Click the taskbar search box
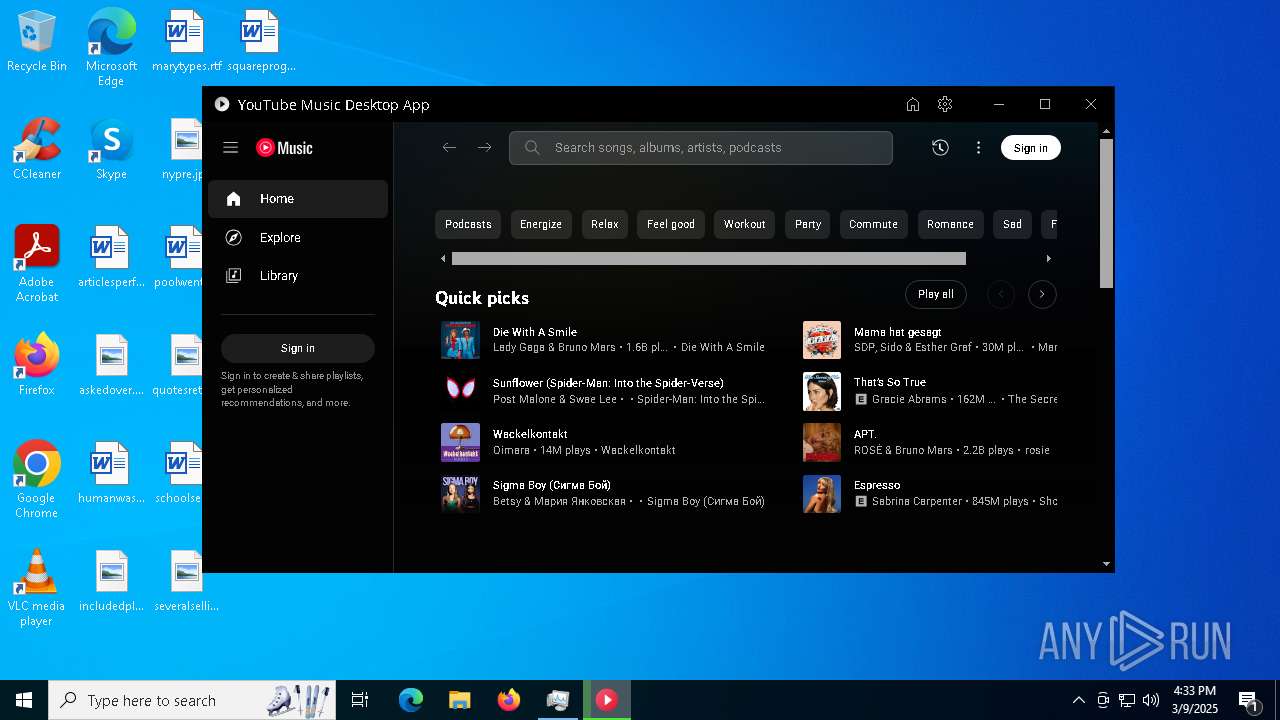 194,700
